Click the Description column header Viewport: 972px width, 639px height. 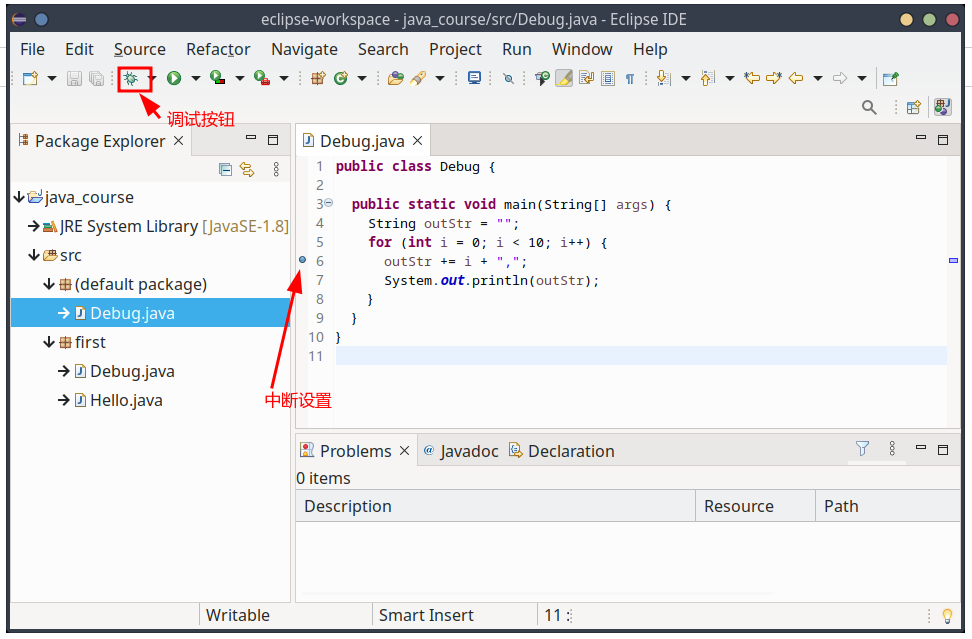coord(348,506)
